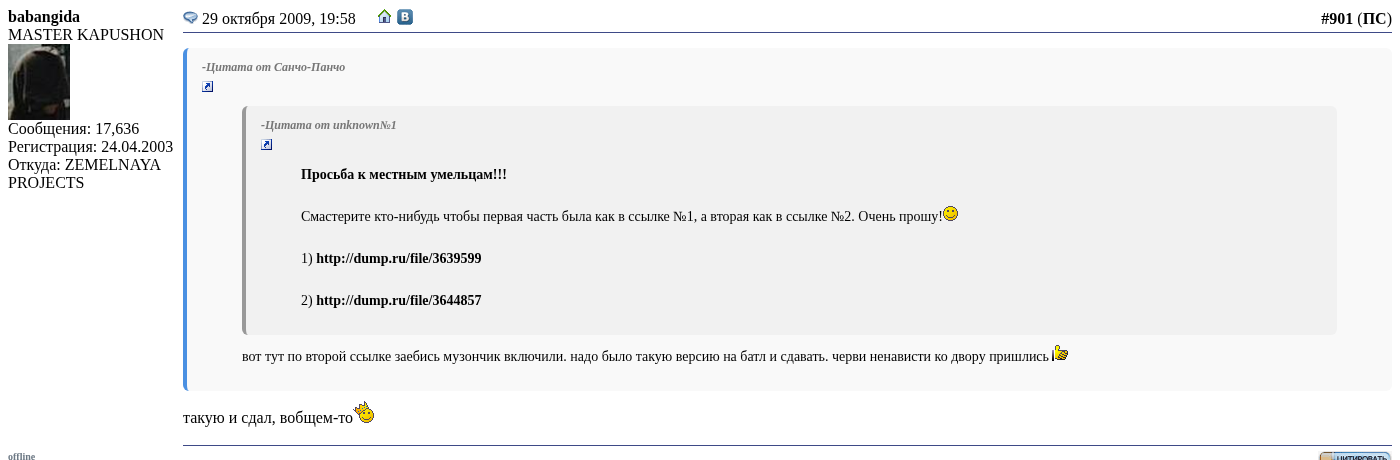This screenshot has width=1400, height=460.
Task: Click the 'Цитата от Санчо-Панчо' header
Action: [273, 67]
